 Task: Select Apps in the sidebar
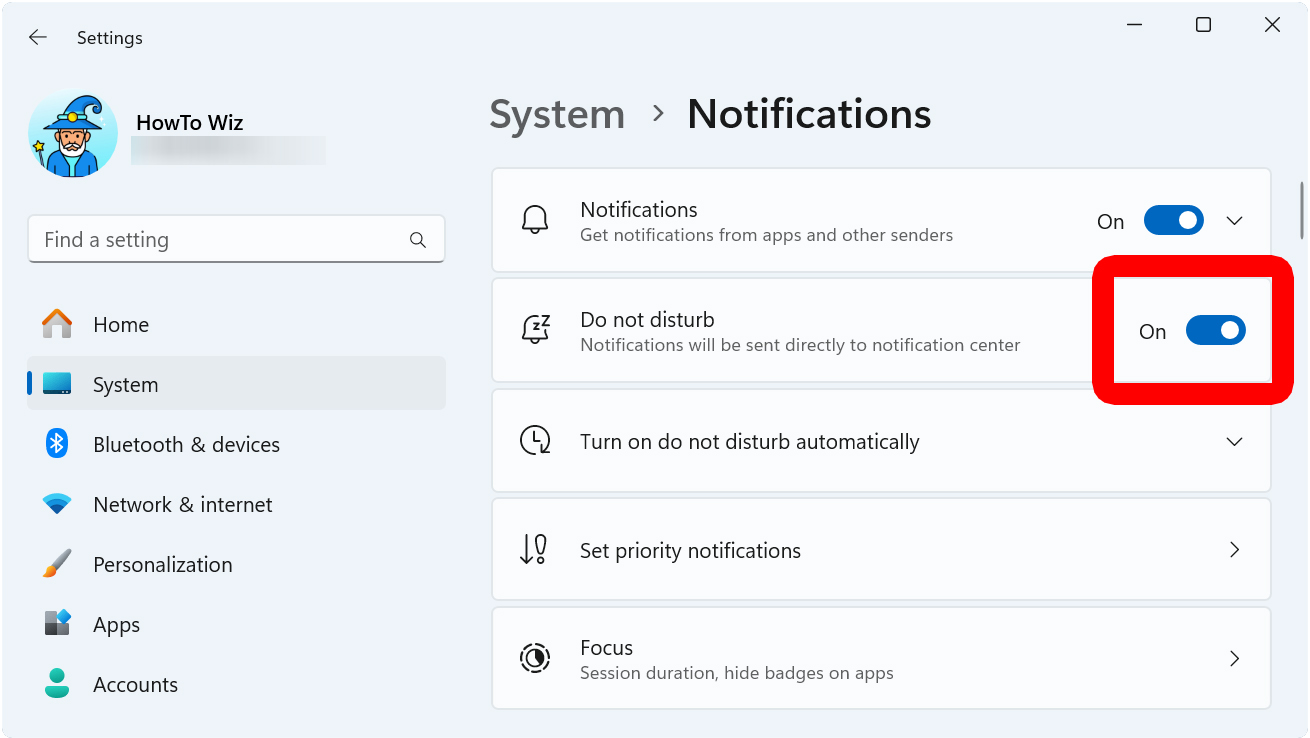116,624
